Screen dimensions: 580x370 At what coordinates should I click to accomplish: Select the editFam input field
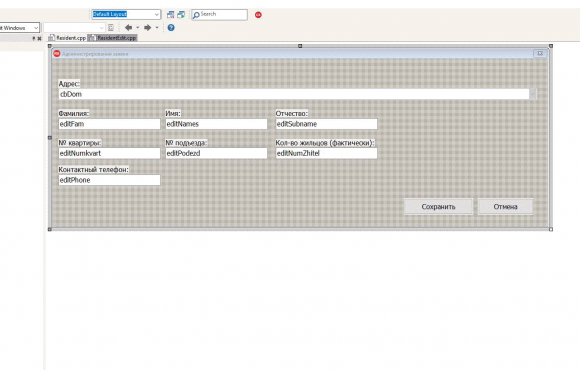click(x=109, y=124)
